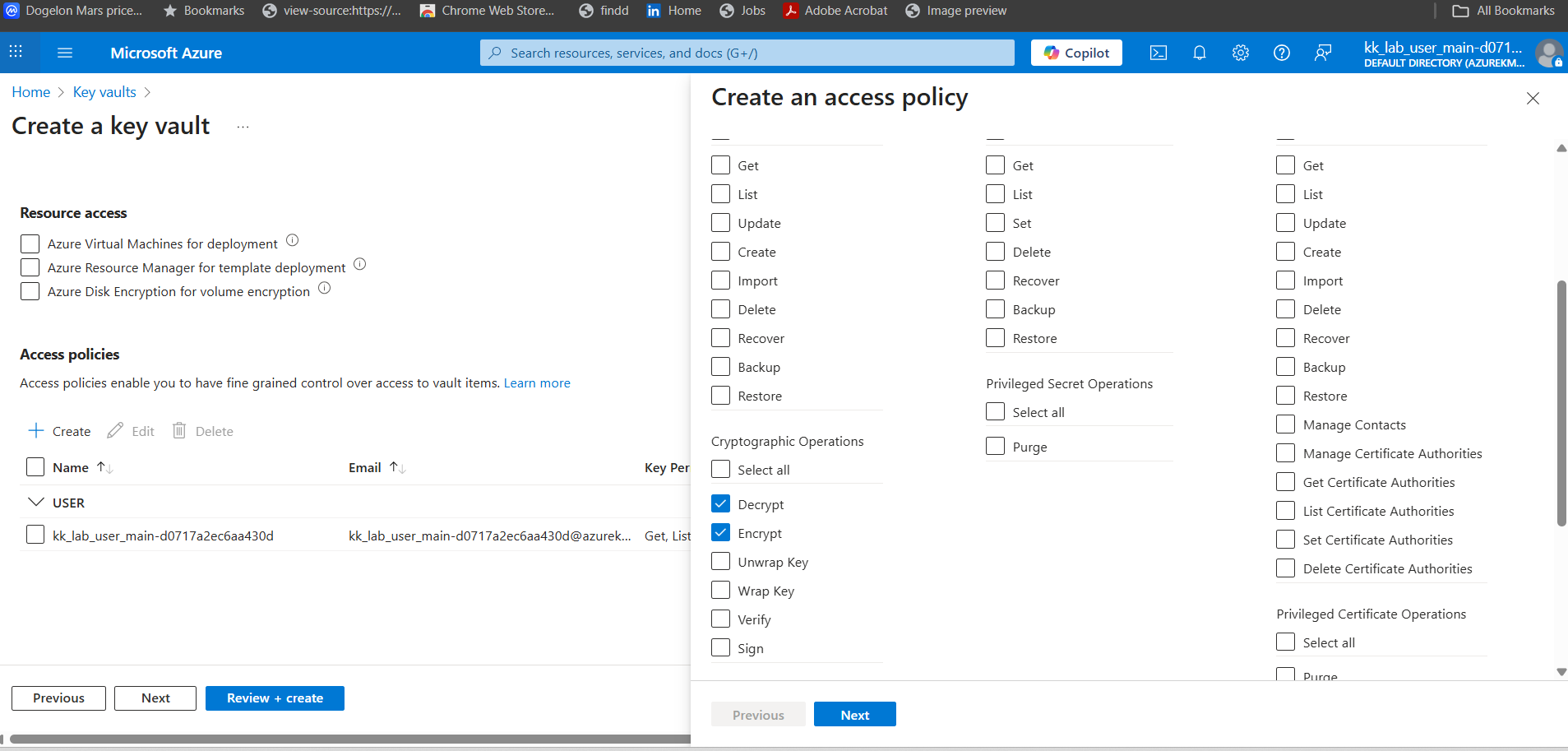Open the Azure portal hamburger menu
1568x751 pixels.
[65, 53]
